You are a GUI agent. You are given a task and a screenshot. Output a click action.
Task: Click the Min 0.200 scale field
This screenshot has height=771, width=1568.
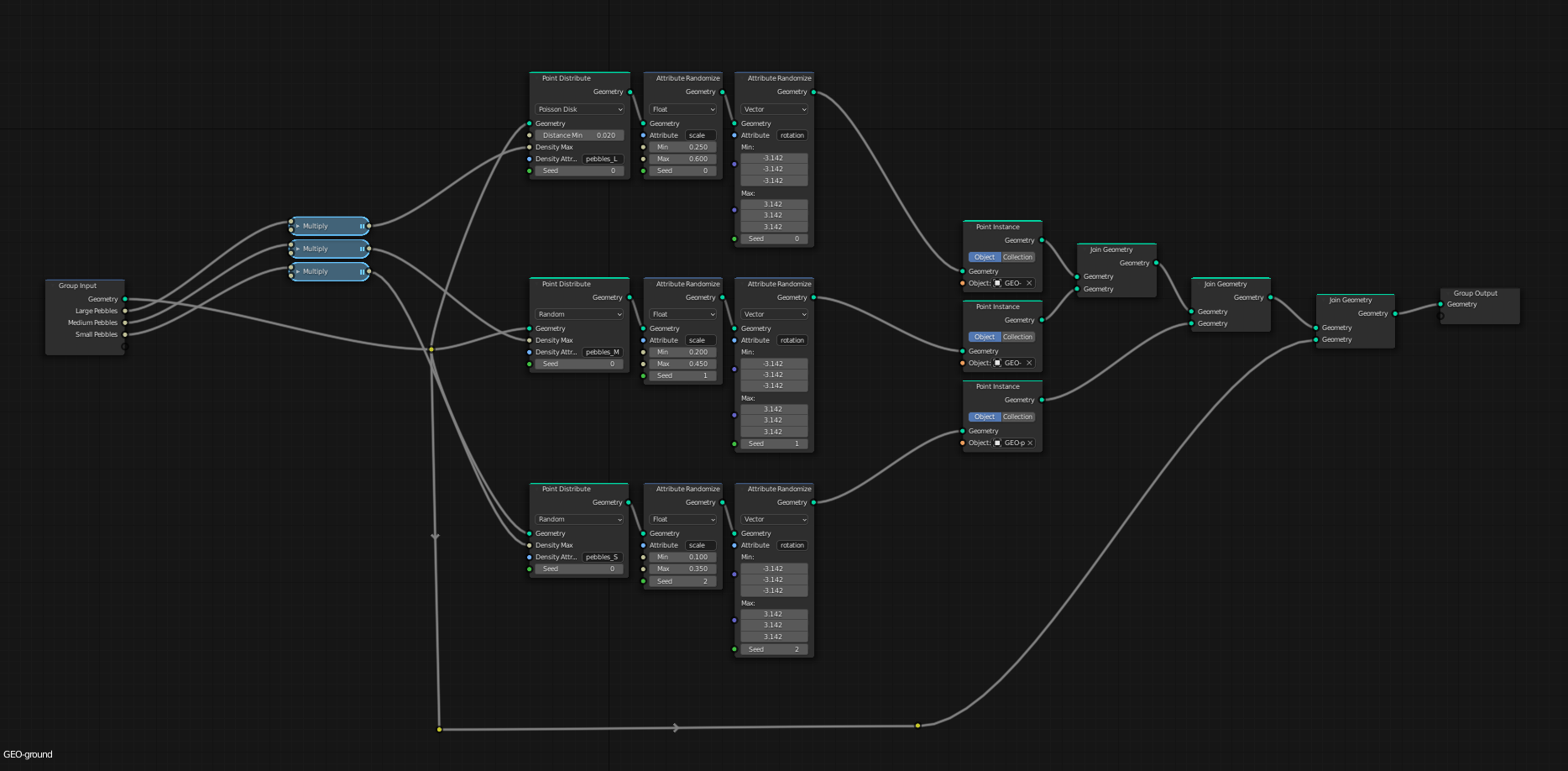[683, 352]
